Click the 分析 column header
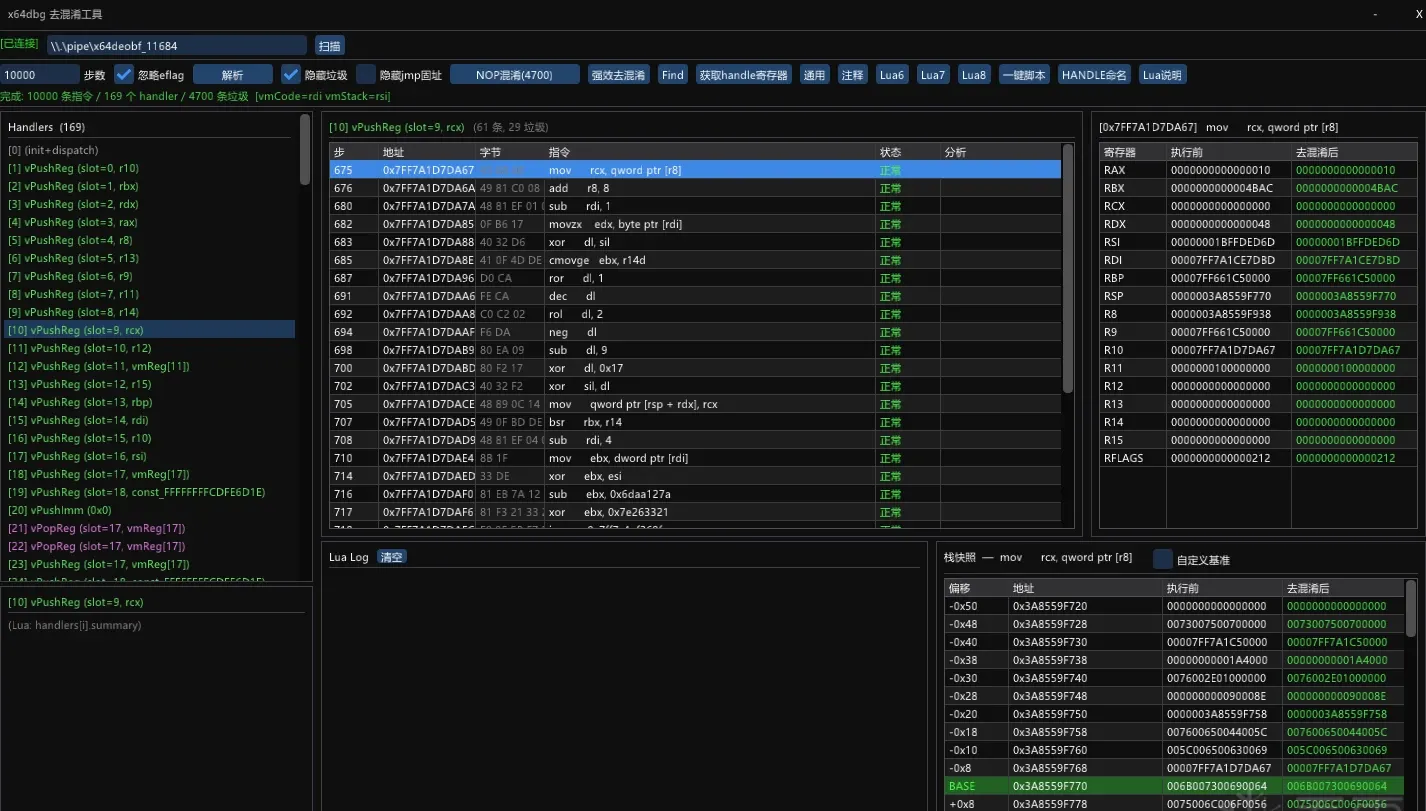This screenshot has width=1426, height=811. (1000, 152)
